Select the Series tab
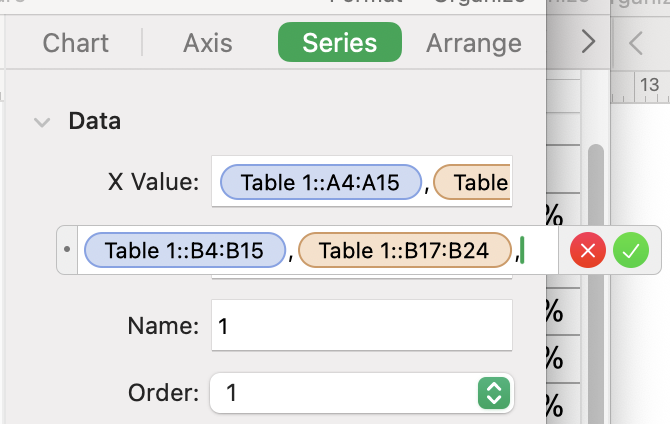Screen dimensions: 670x424 (339, 43)
